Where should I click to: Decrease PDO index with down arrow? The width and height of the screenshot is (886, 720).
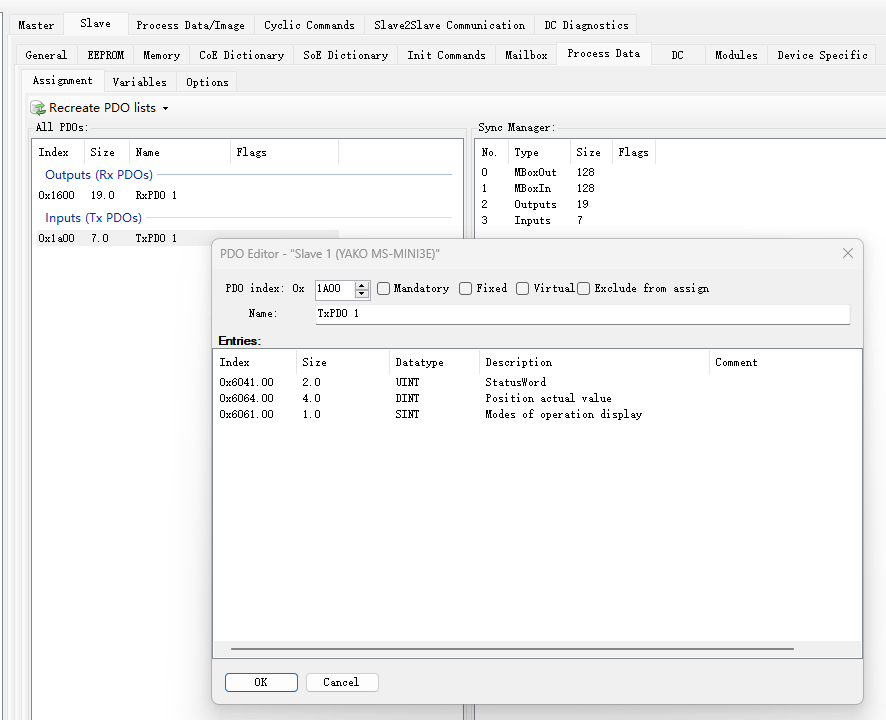click(x=362, y=294)
